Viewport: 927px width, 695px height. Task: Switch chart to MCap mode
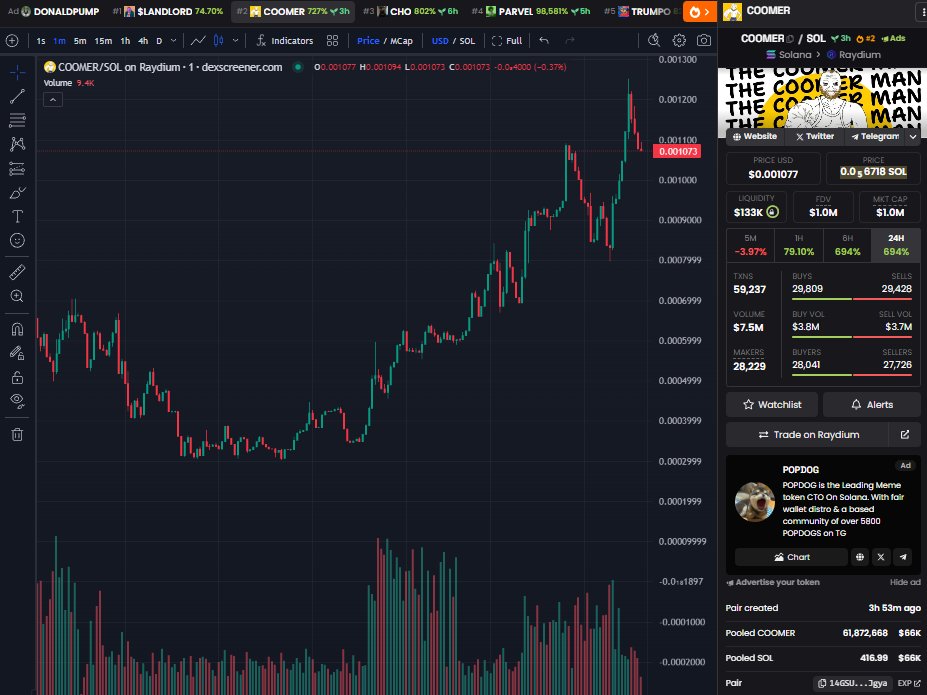pos(401,41)
